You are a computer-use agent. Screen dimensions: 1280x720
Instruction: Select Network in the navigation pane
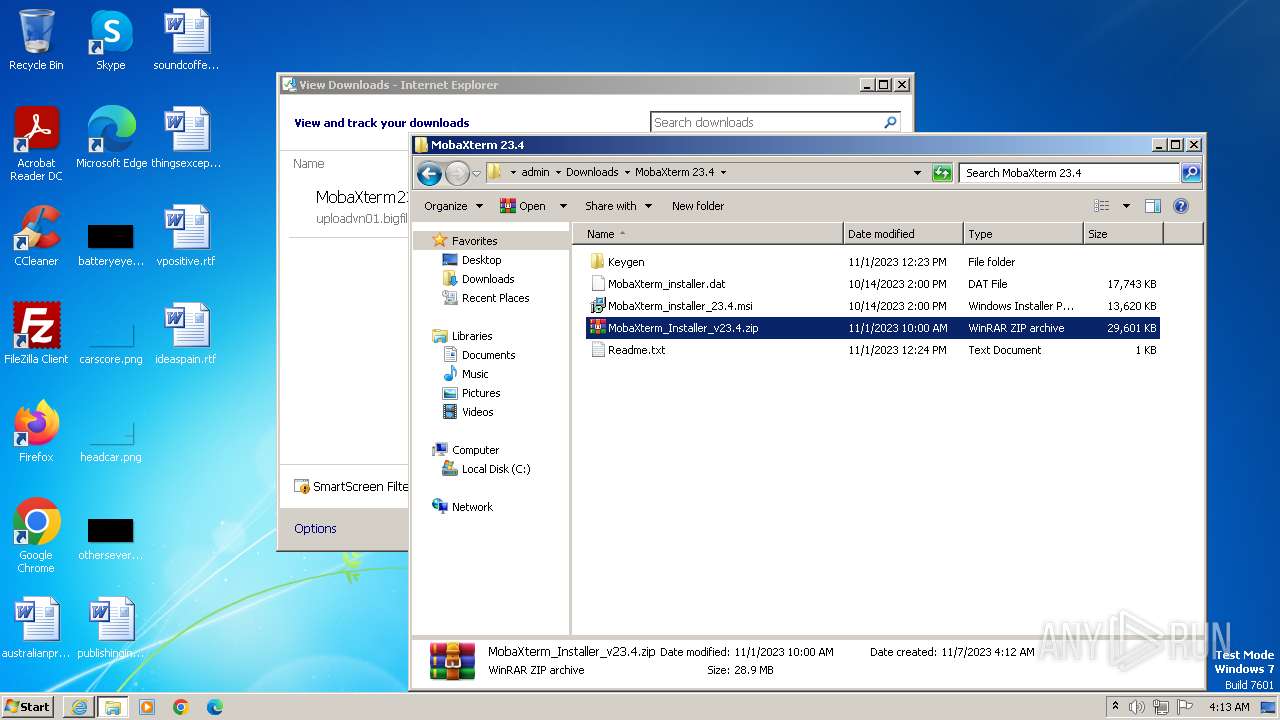[x=472, y=507]
